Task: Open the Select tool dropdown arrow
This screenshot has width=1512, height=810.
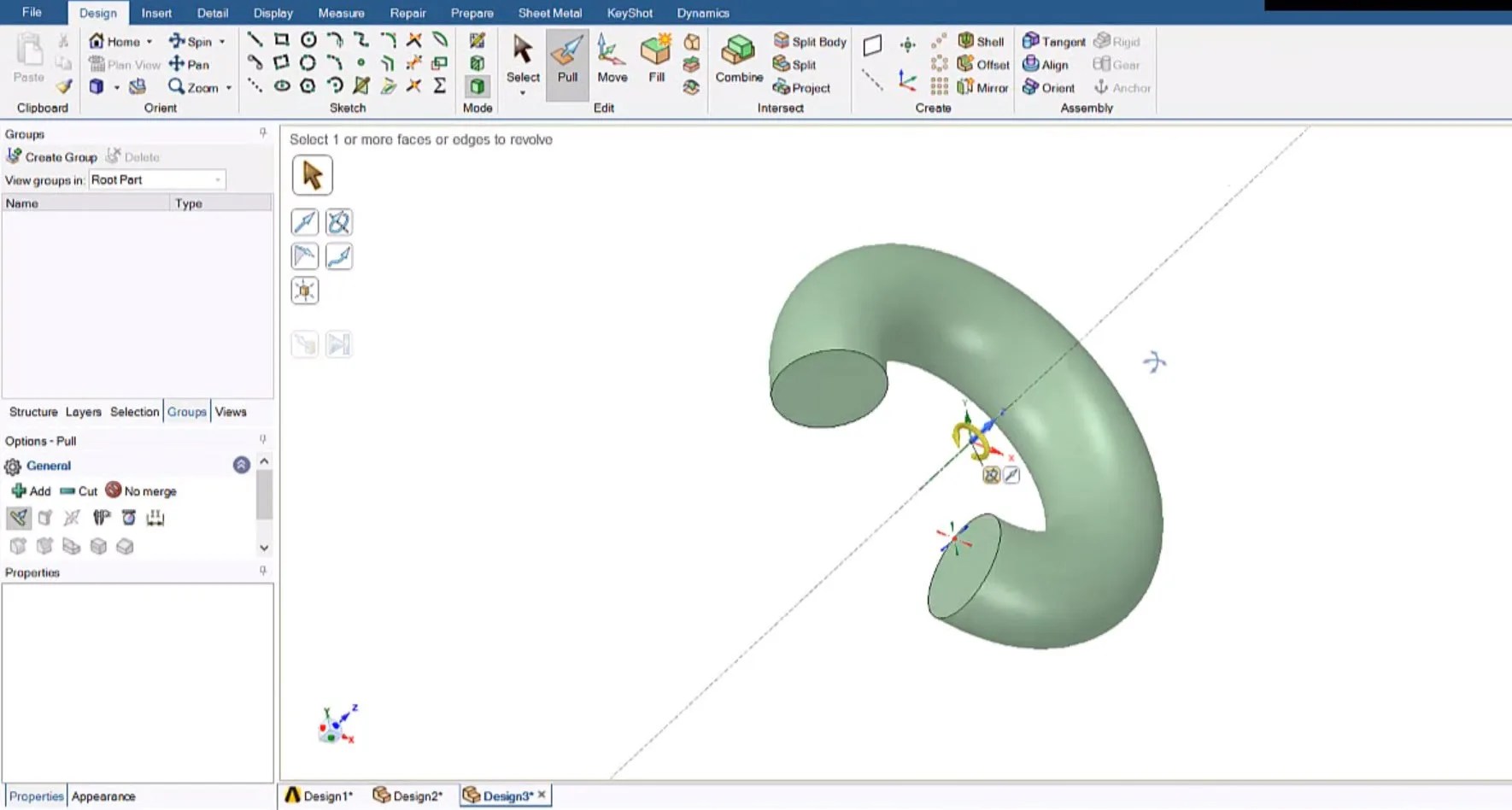Action: point(522,92)
